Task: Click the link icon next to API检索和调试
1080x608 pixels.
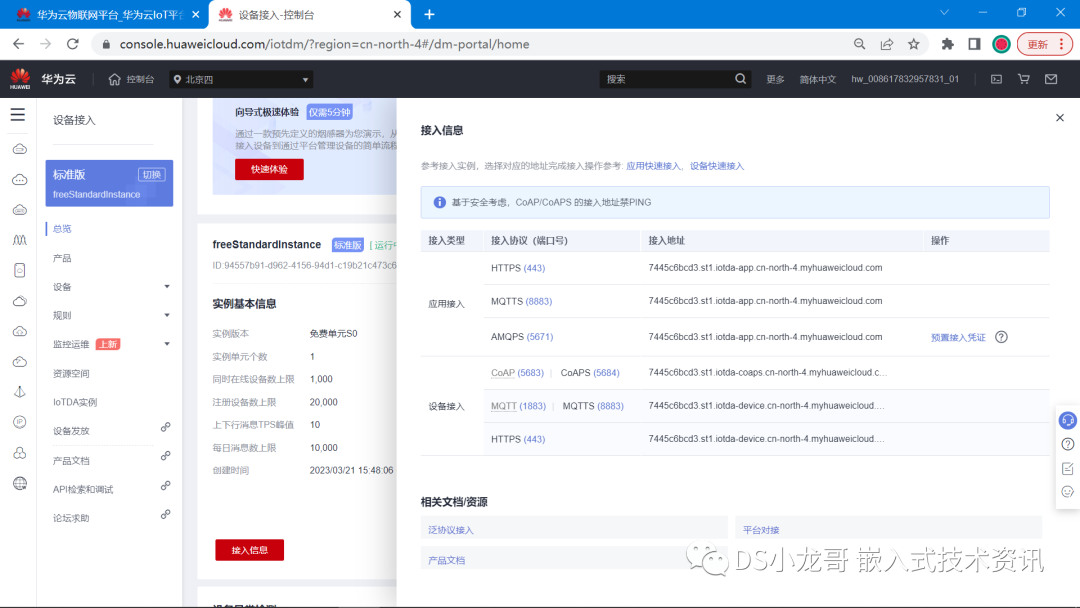Action: coord(165,488)
